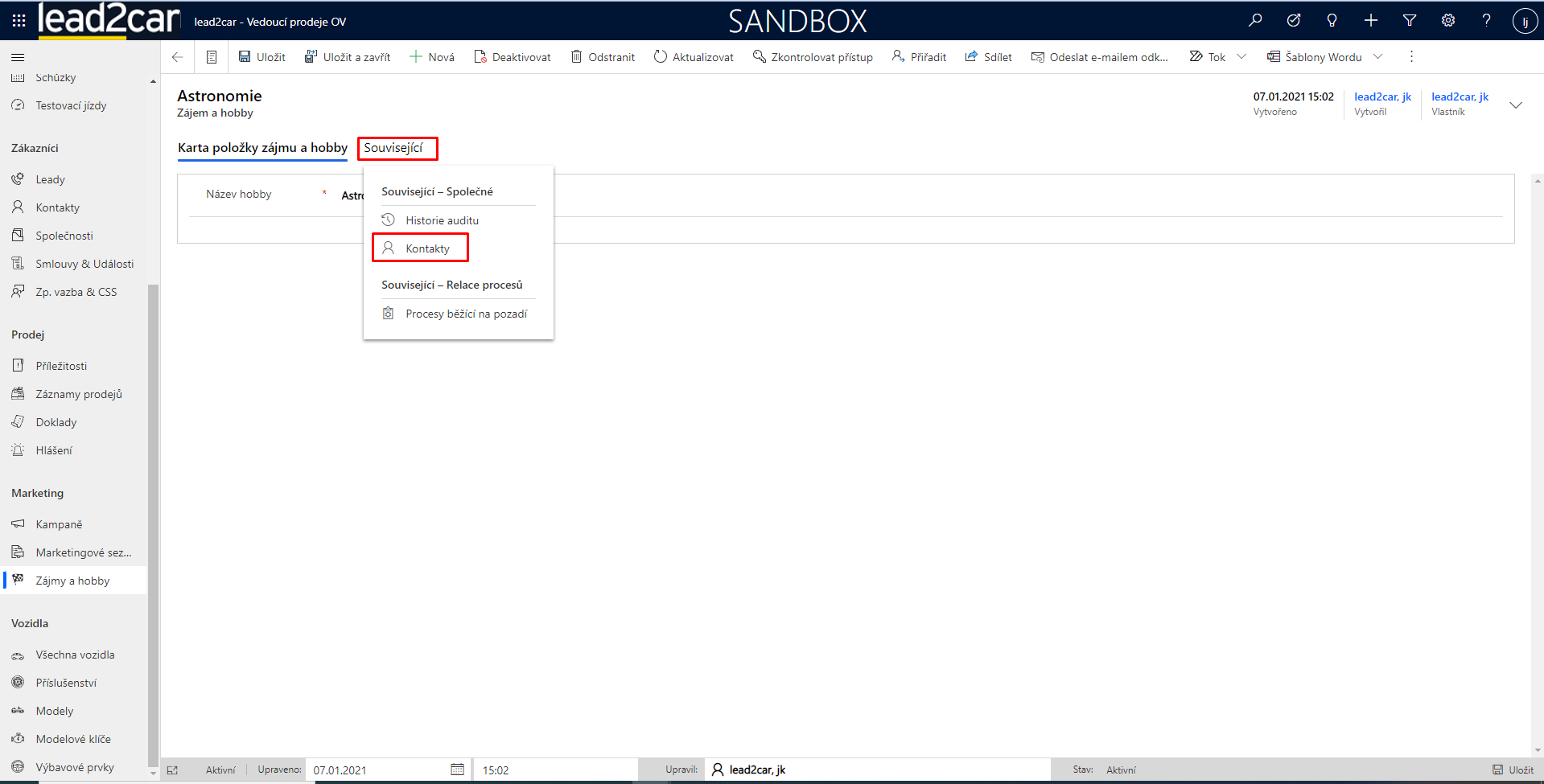Screen dimensions: 1544x784
Task: Click the plus quick create icon
Action: [x=1371, y=21]
